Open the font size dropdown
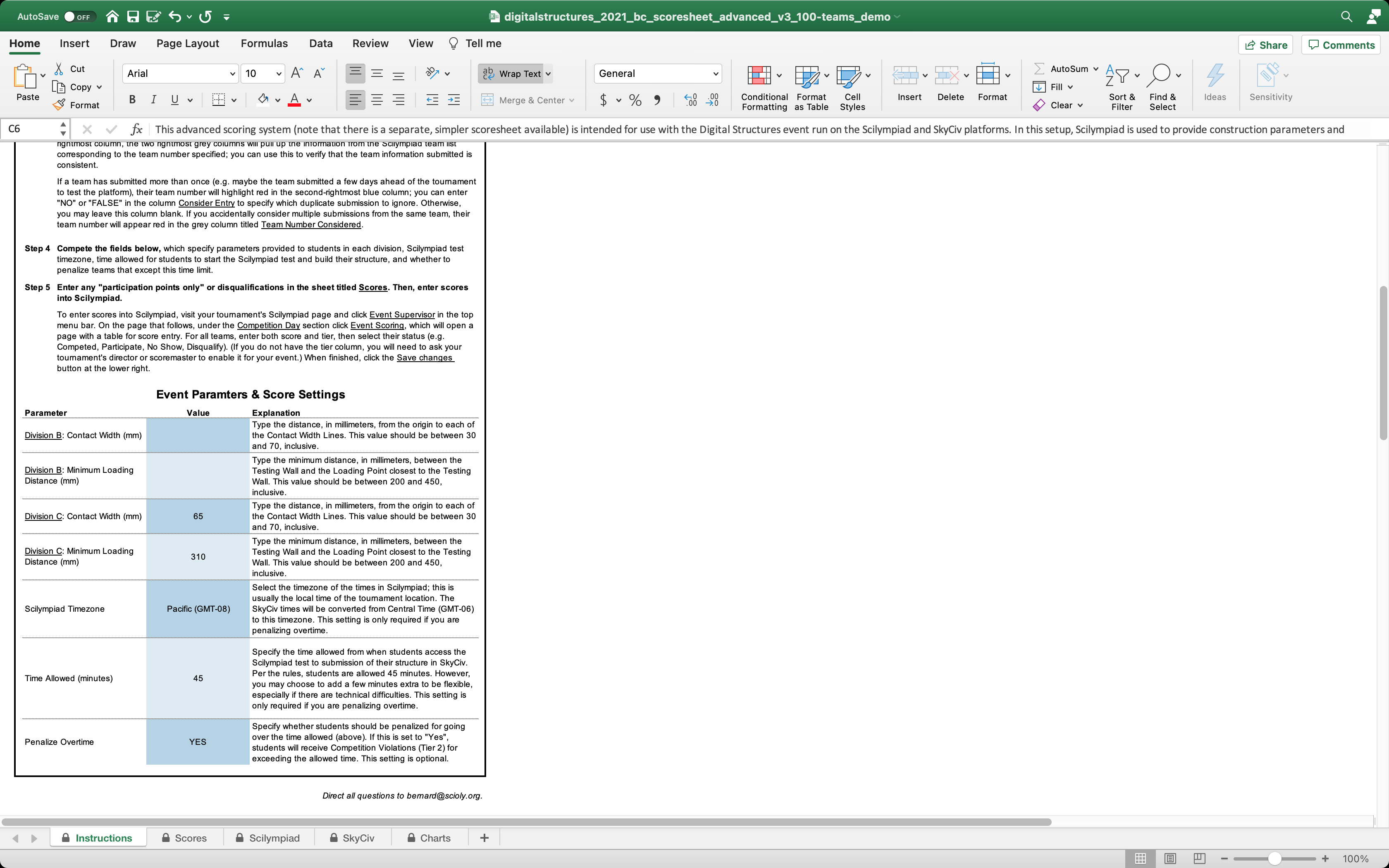 (x=278, y=74)
